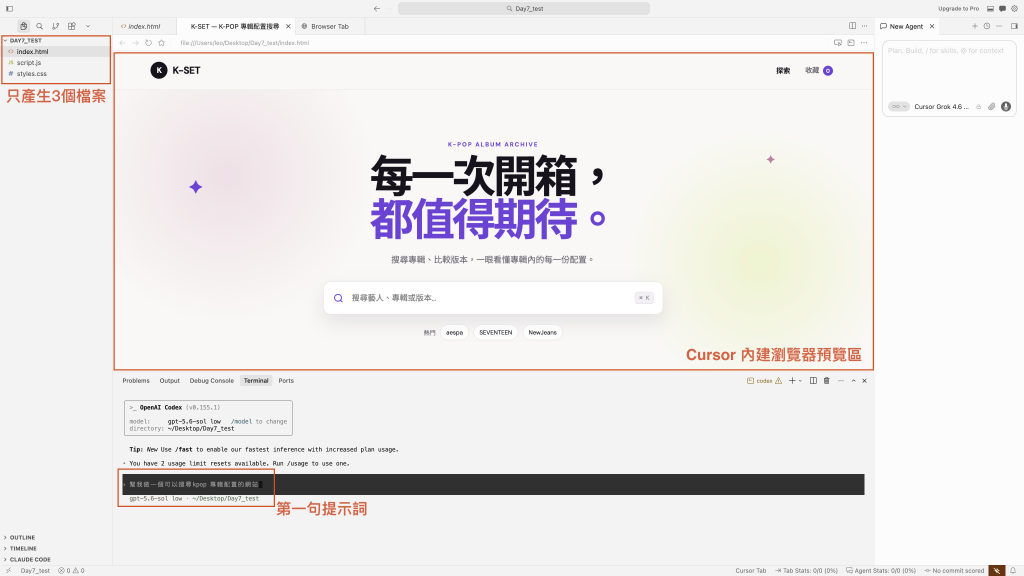
Task: Switch to the Output panel tab
Action: click(x=169, y=381)
